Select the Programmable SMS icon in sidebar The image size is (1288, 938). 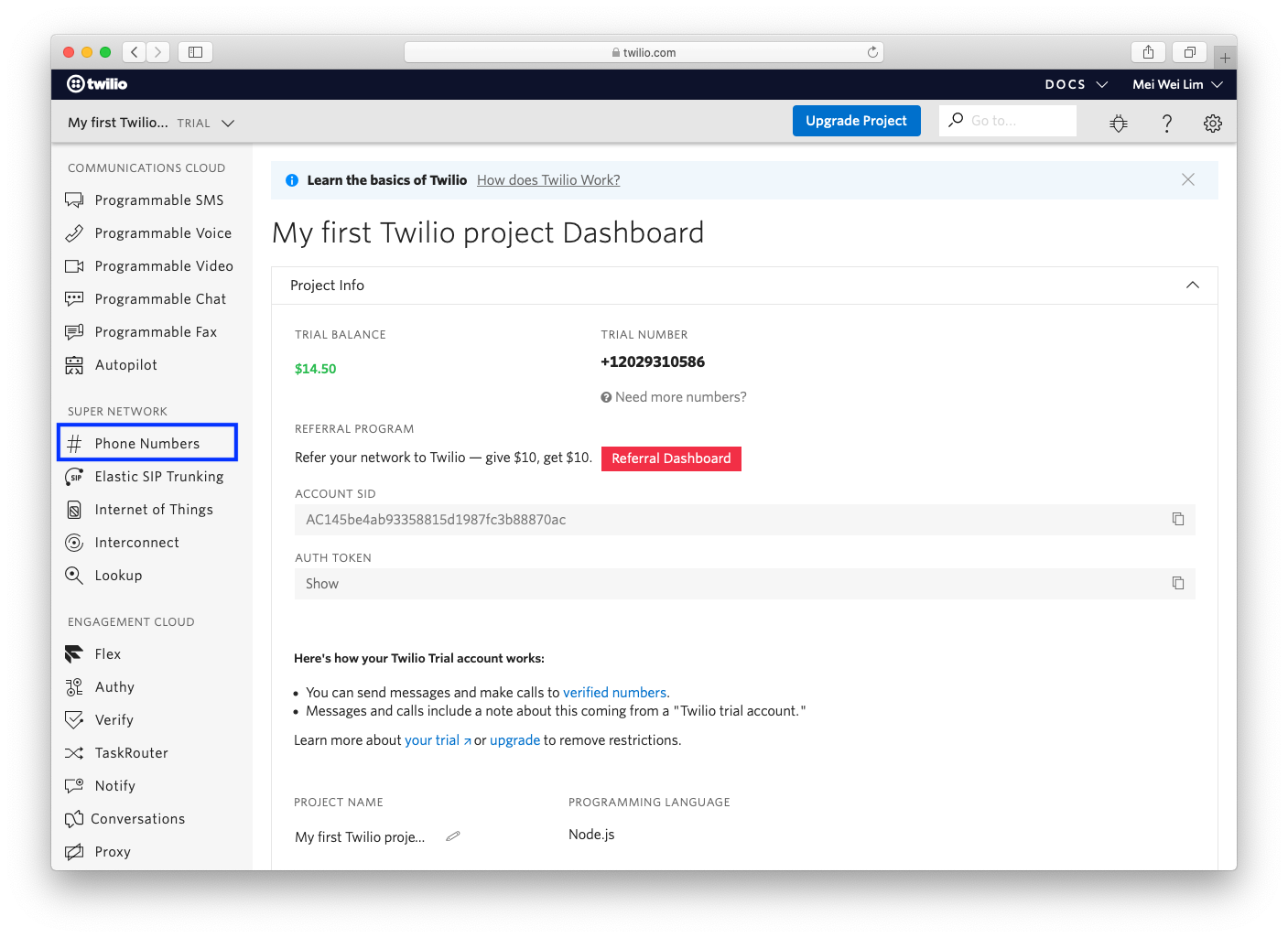(75, 199)
